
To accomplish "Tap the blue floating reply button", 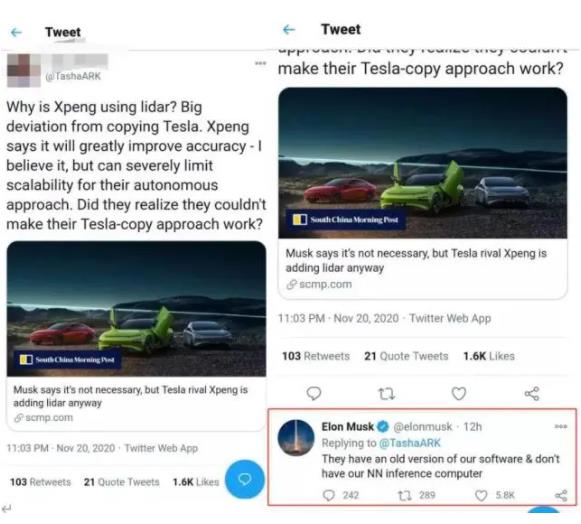I will (x=245, y=479).
